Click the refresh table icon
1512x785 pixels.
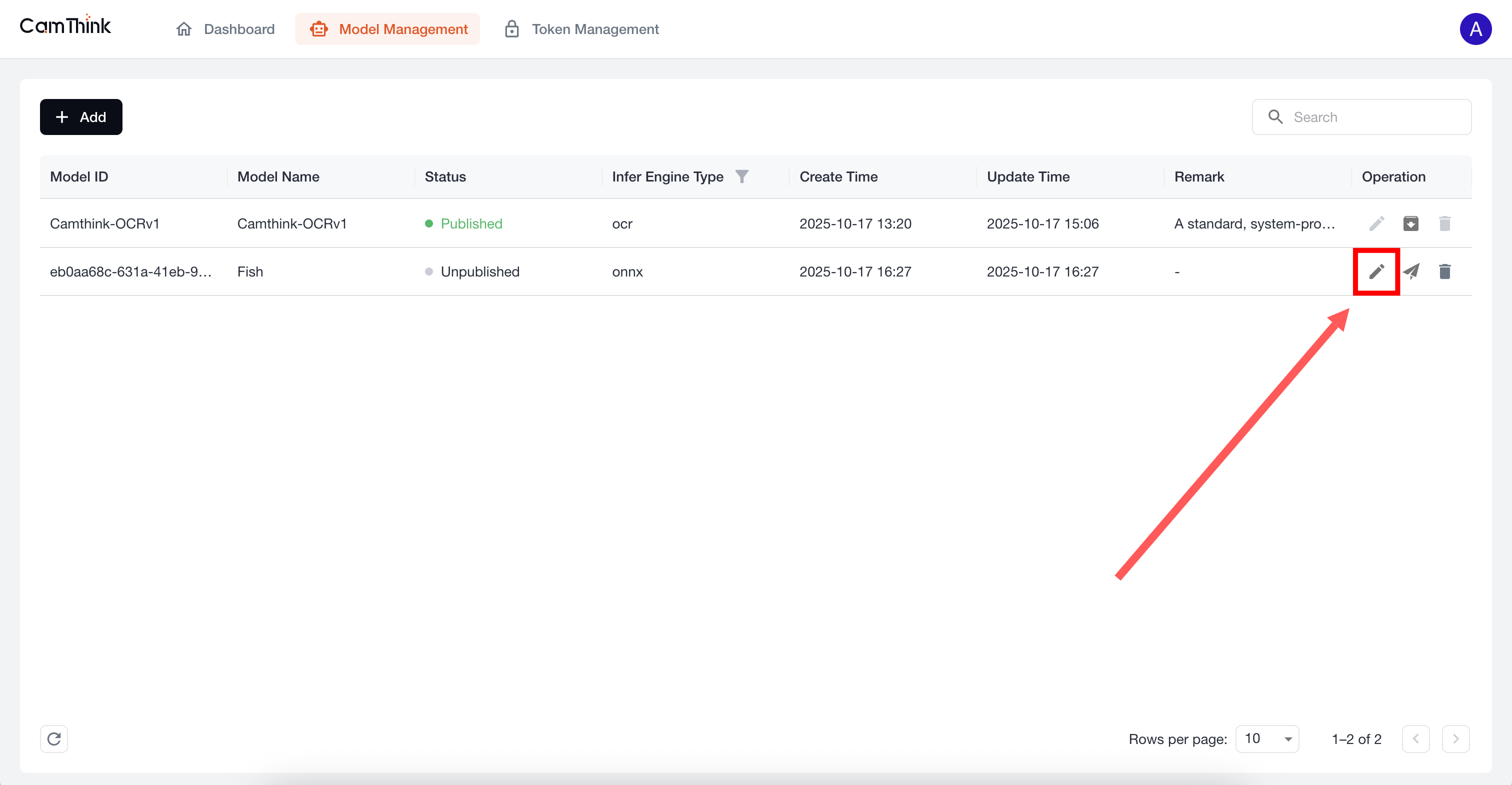[54, 738]
